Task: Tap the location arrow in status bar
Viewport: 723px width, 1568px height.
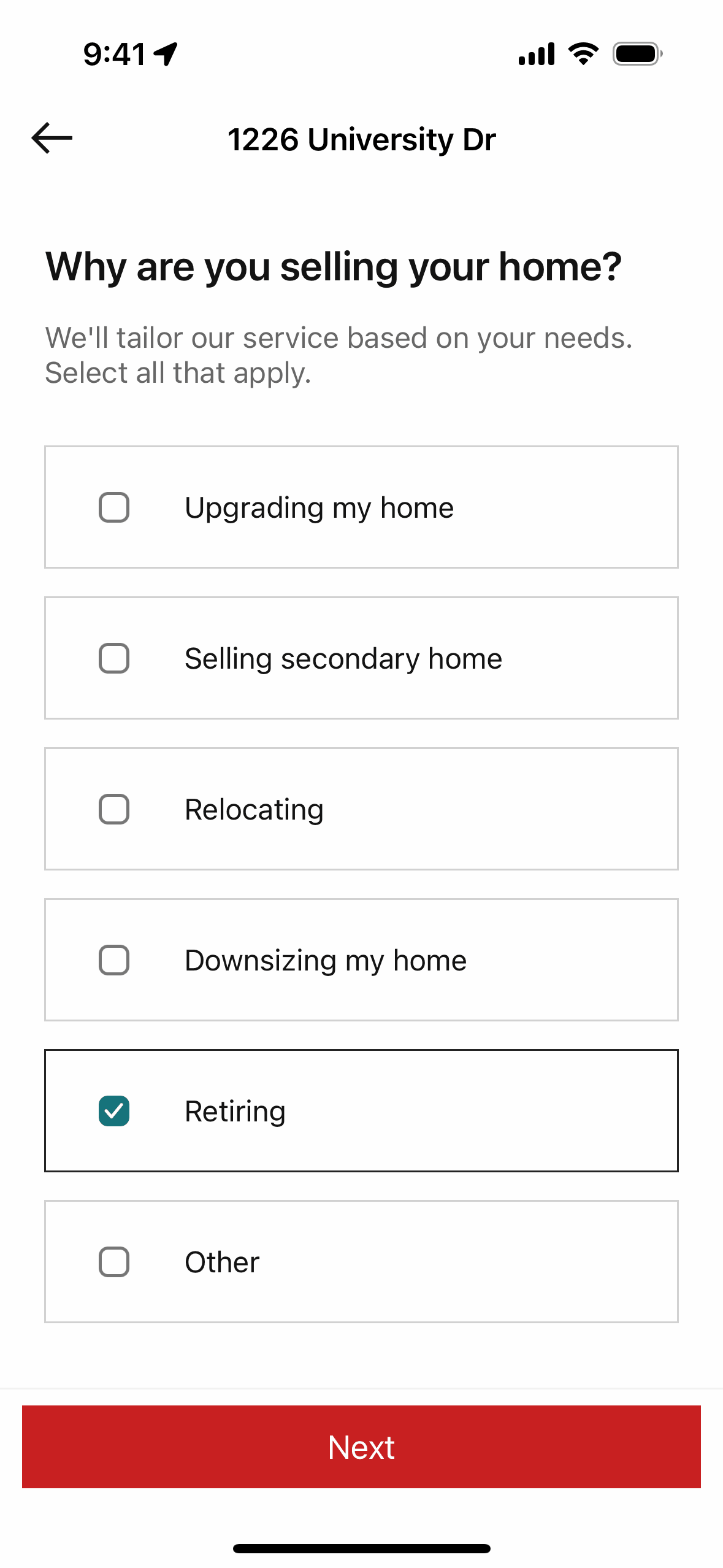Action: (x=166, y=54)
